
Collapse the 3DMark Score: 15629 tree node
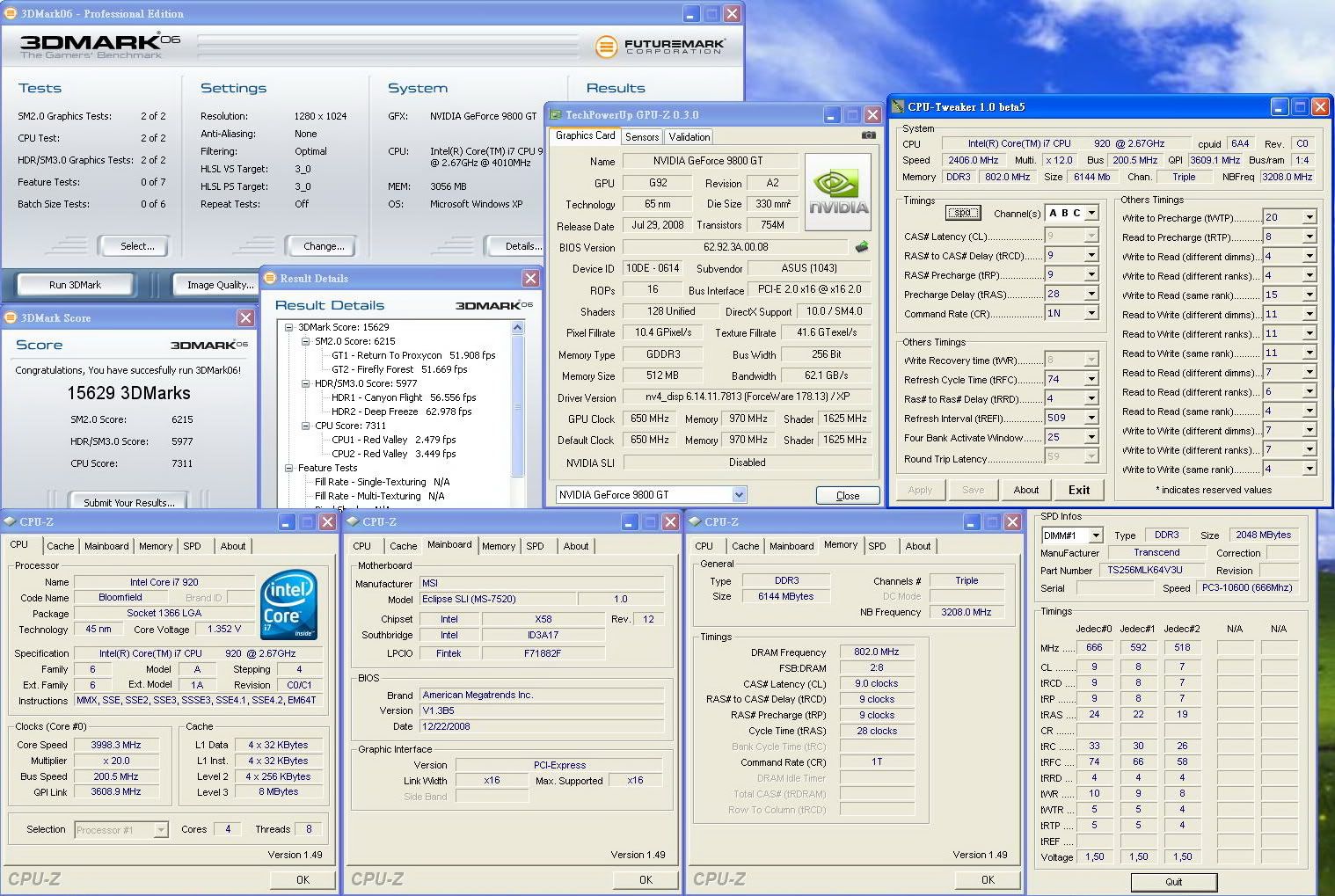tap(289, 327)
